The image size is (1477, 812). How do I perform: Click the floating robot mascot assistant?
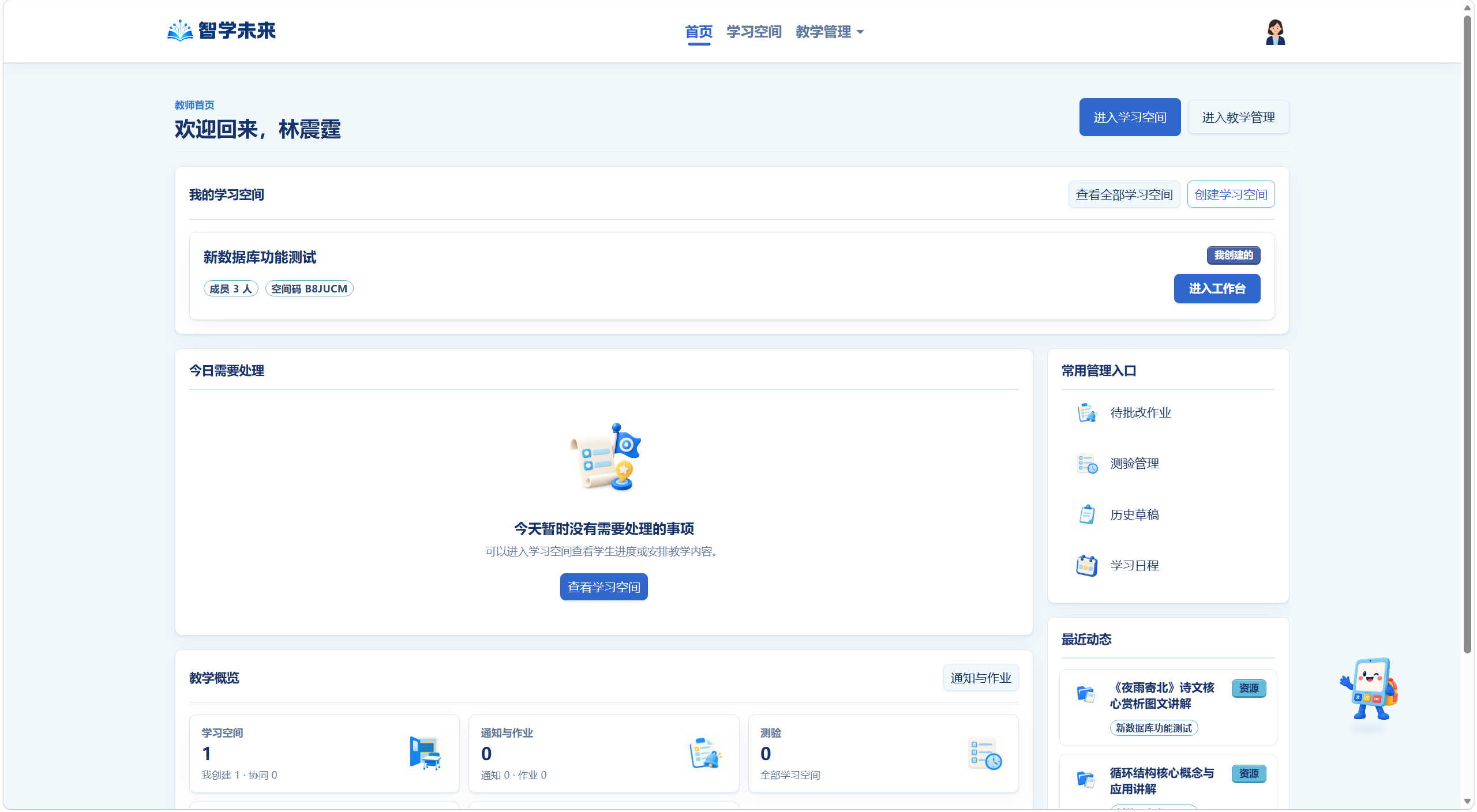coord(1370,688)
